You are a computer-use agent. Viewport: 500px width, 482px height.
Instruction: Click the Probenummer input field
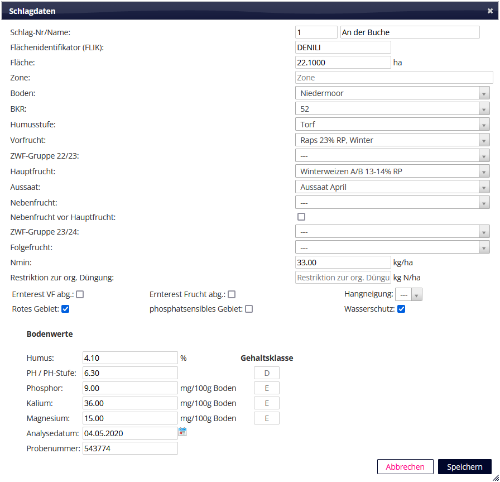[x=130, y=448]
